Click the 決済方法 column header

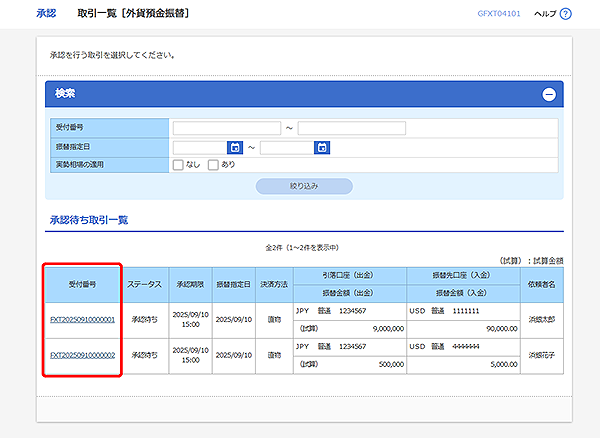tap(274, 285)
